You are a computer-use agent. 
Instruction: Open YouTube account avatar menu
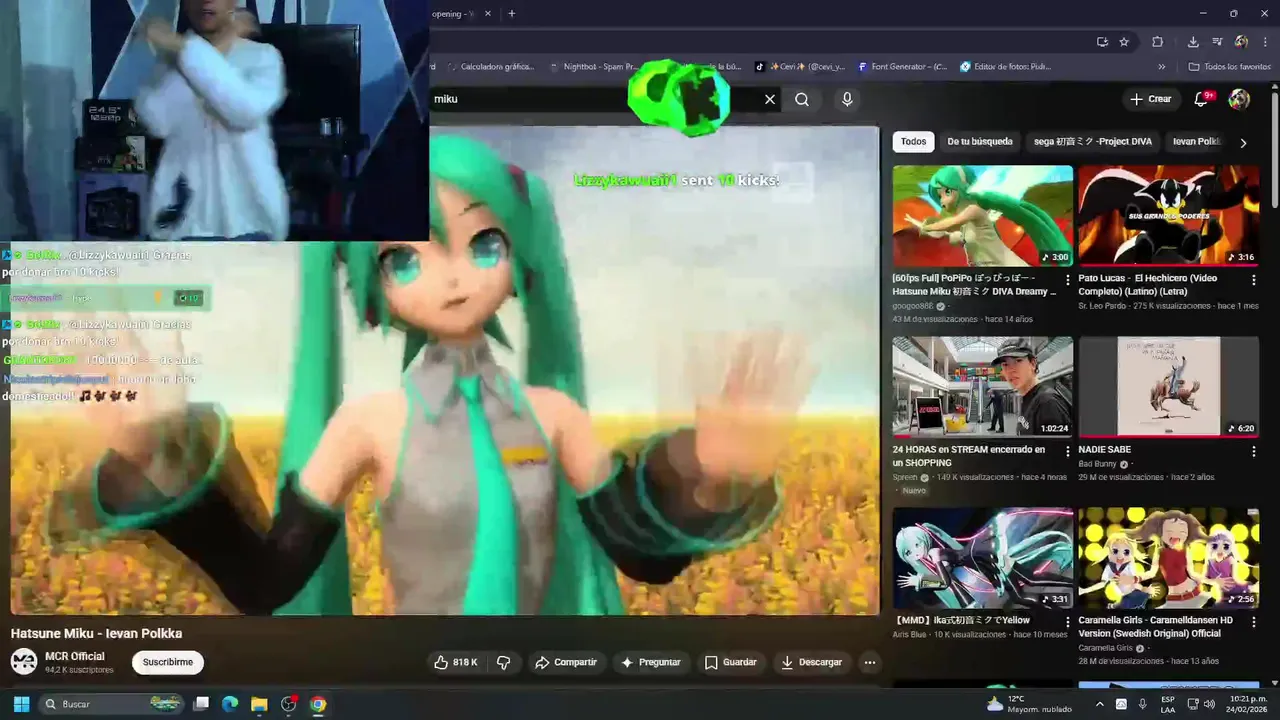[x=1239, y=99]
